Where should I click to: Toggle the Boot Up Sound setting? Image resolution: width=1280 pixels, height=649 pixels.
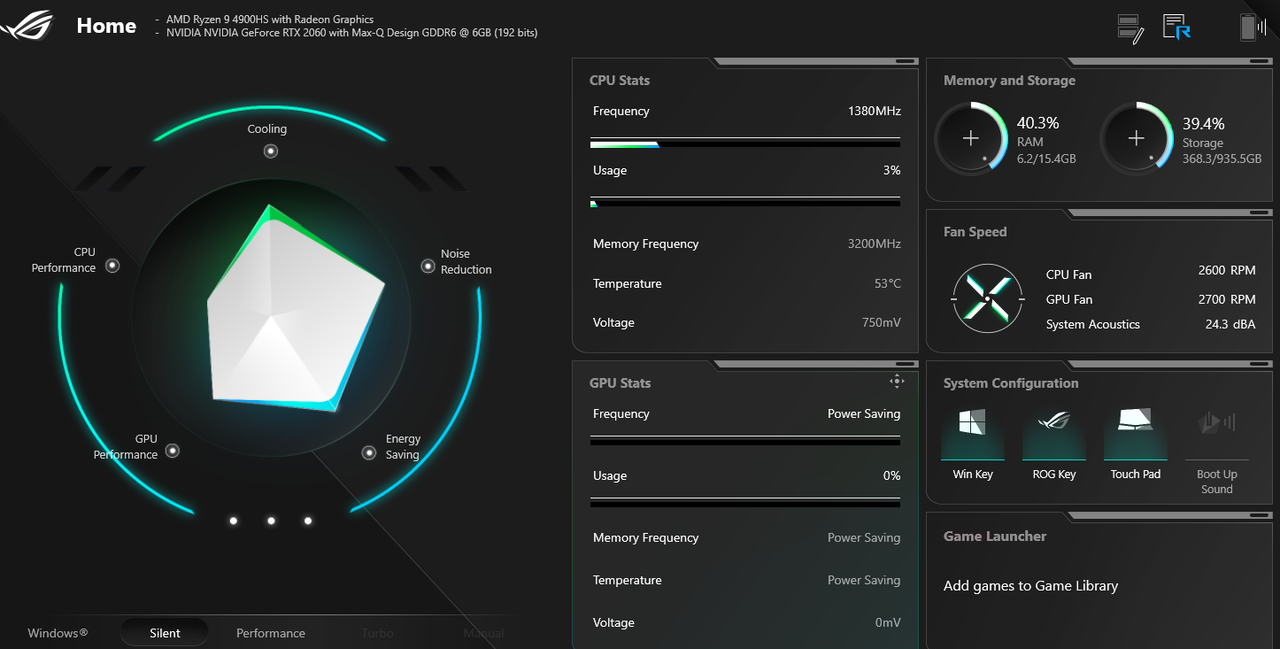coord(1216,450)
